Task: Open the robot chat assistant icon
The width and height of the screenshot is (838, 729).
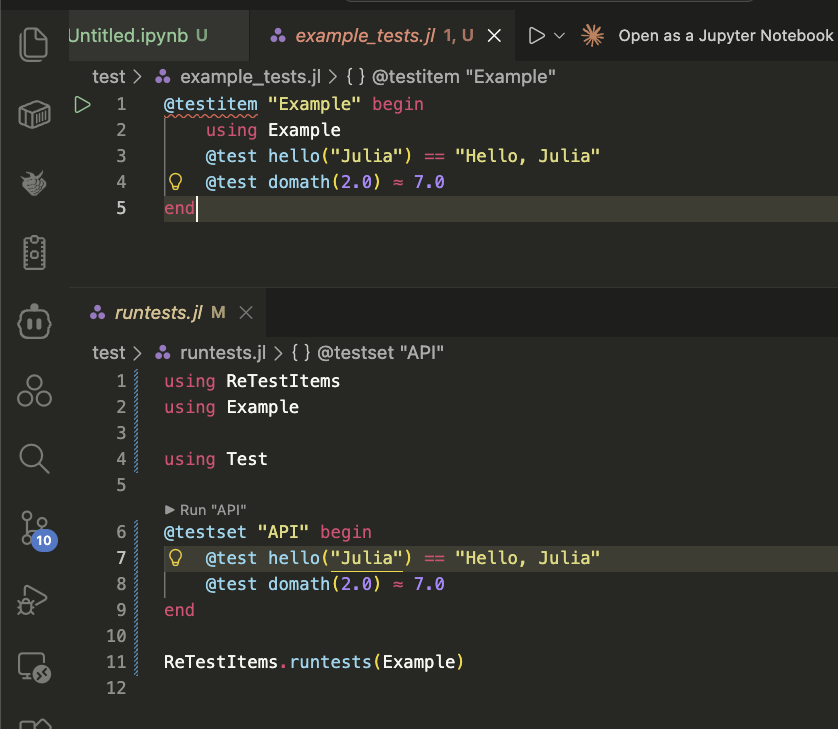Action: pos(34,322)
